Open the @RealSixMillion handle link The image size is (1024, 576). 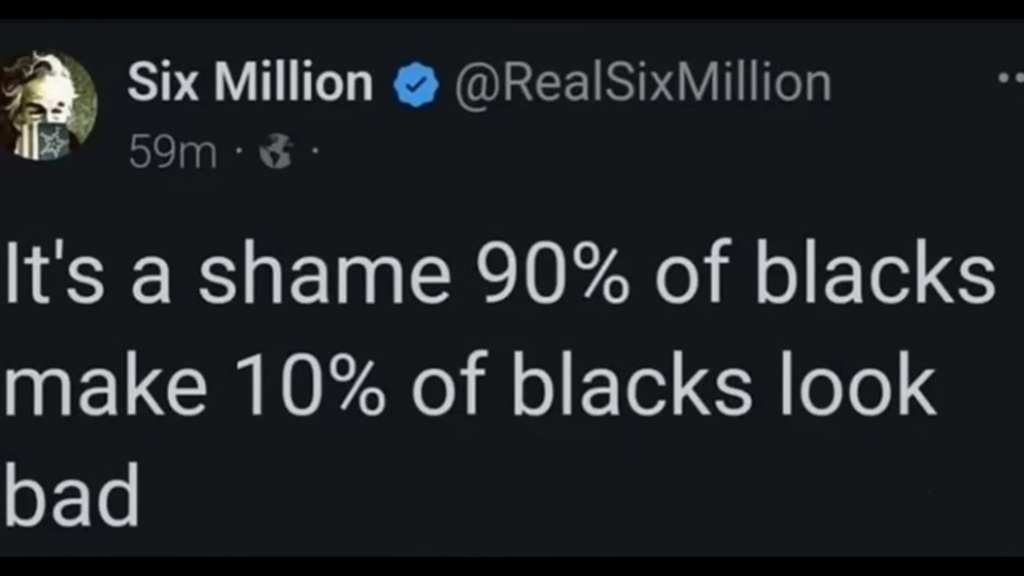[643, 84]
